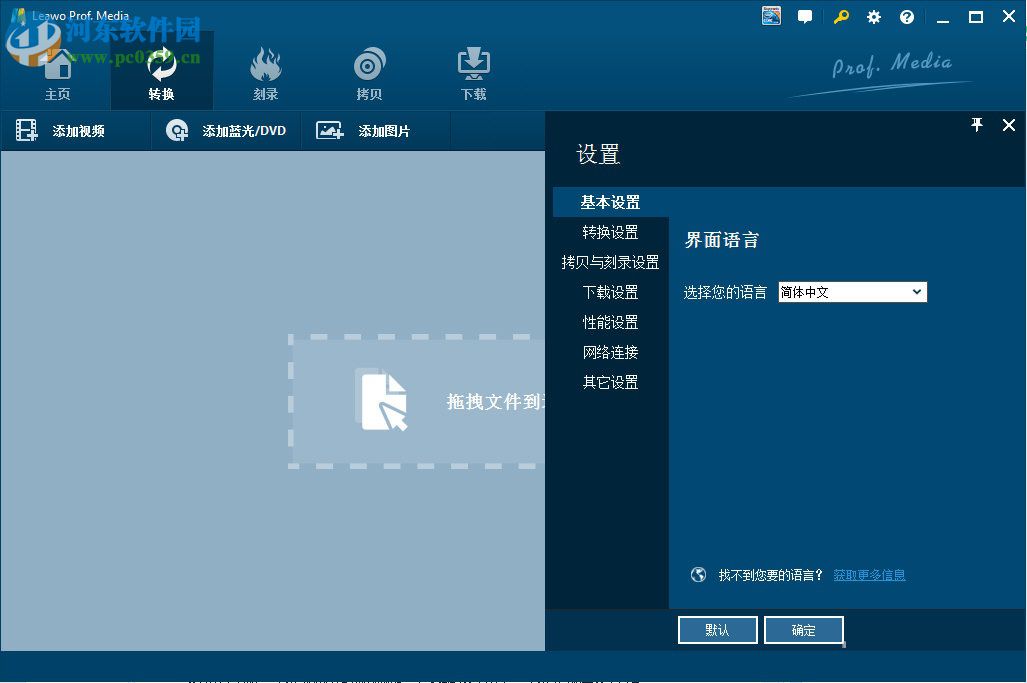Screen dimensions: 1027x683
Task: Switch to 转换设置 settings tab
Action: (610, 231)
